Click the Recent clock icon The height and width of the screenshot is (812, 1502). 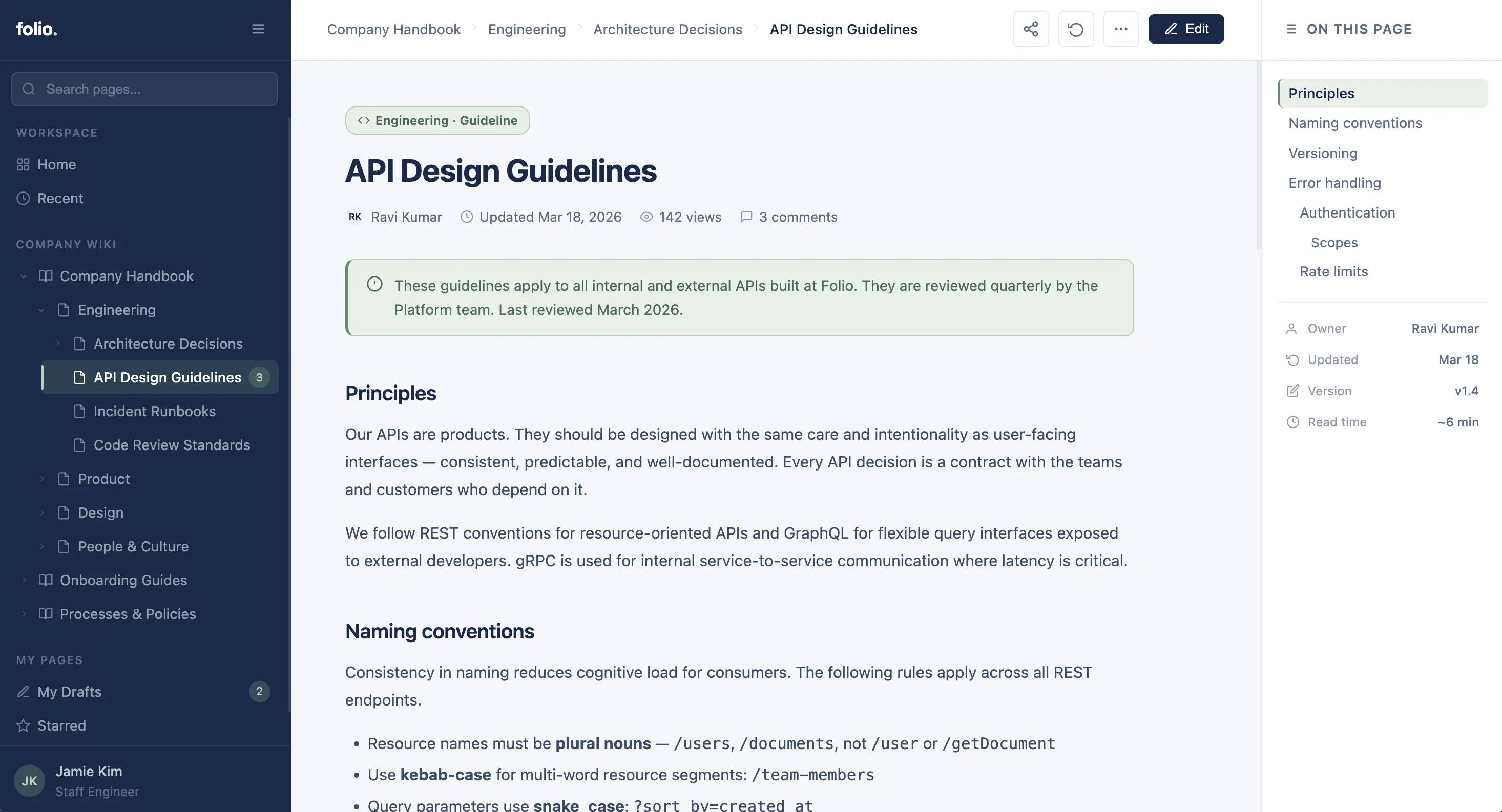(24, 199)
